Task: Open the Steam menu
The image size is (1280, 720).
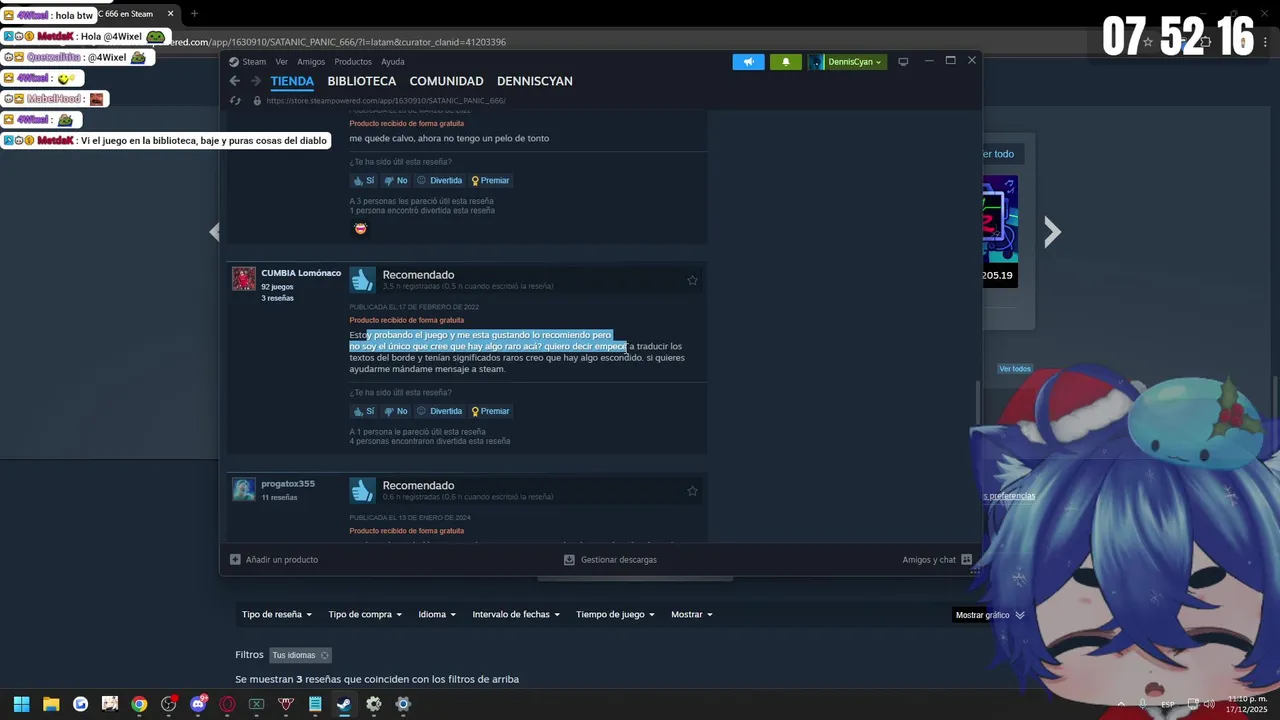Action: coord(254,62)
